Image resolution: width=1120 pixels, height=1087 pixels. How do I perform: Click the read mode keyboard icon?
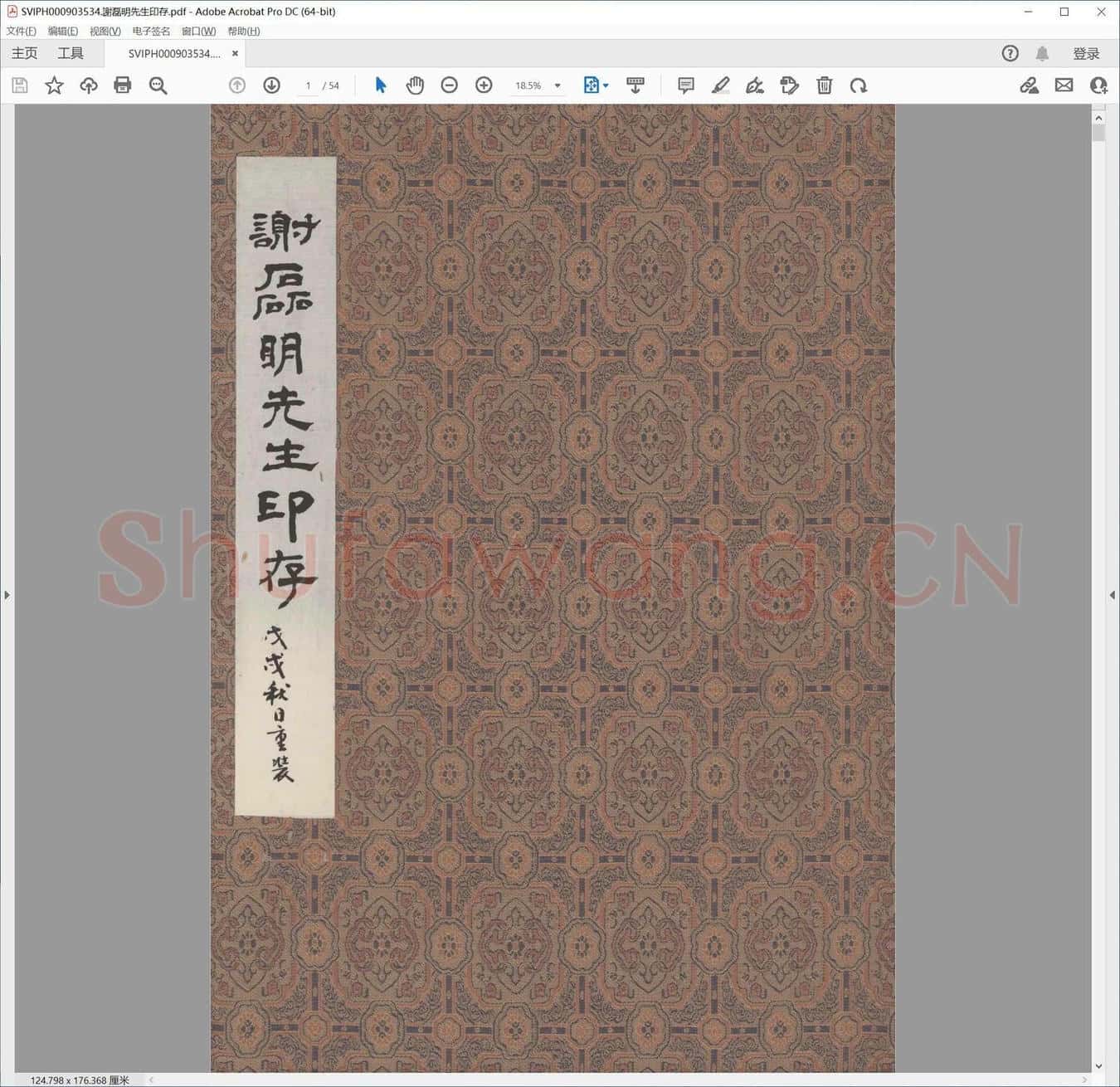click(635, 85)
